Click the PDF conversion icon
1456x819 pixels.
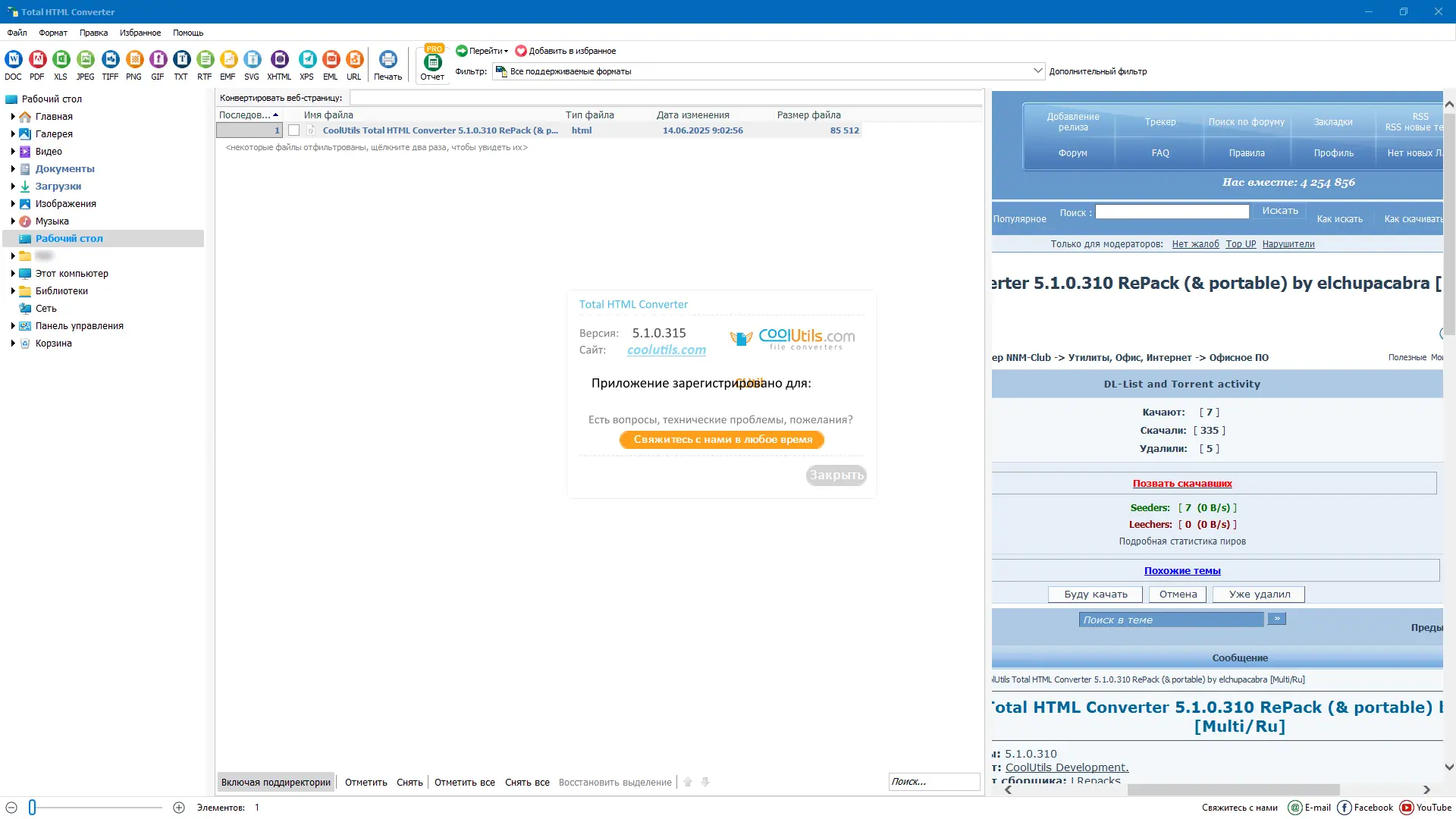37,60
